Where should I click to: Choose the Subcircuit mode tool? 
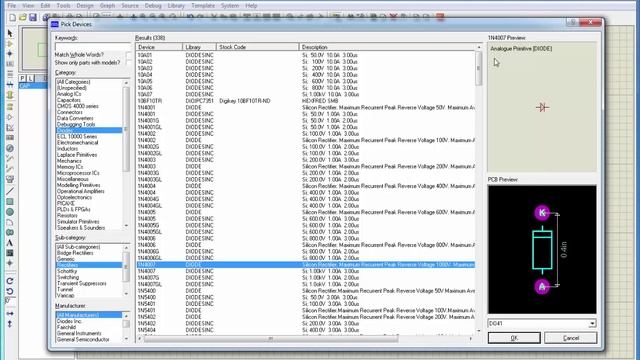(x=10, y=95)
